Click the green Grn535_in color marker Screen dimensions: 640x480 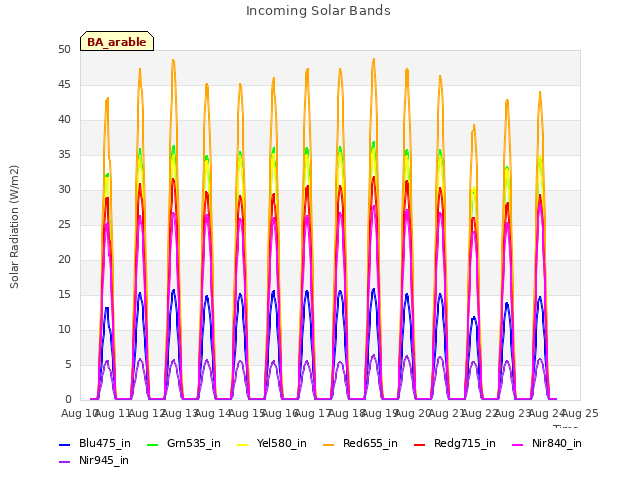pyautogui.click(x=153, y=445)
